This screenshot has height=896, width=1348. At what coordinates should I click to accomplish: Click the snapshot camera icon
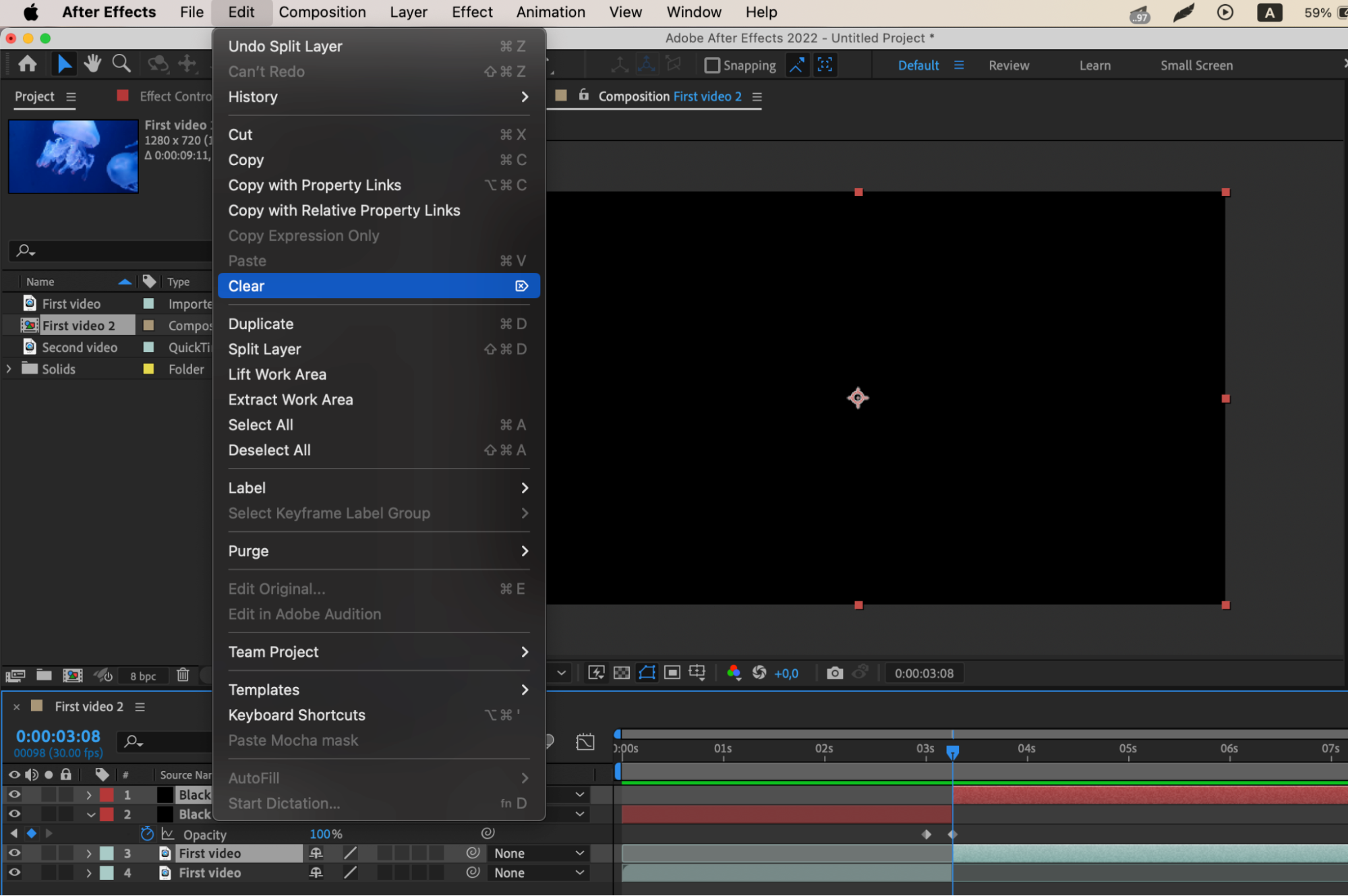pyautogui.click(x=834, y=673)
